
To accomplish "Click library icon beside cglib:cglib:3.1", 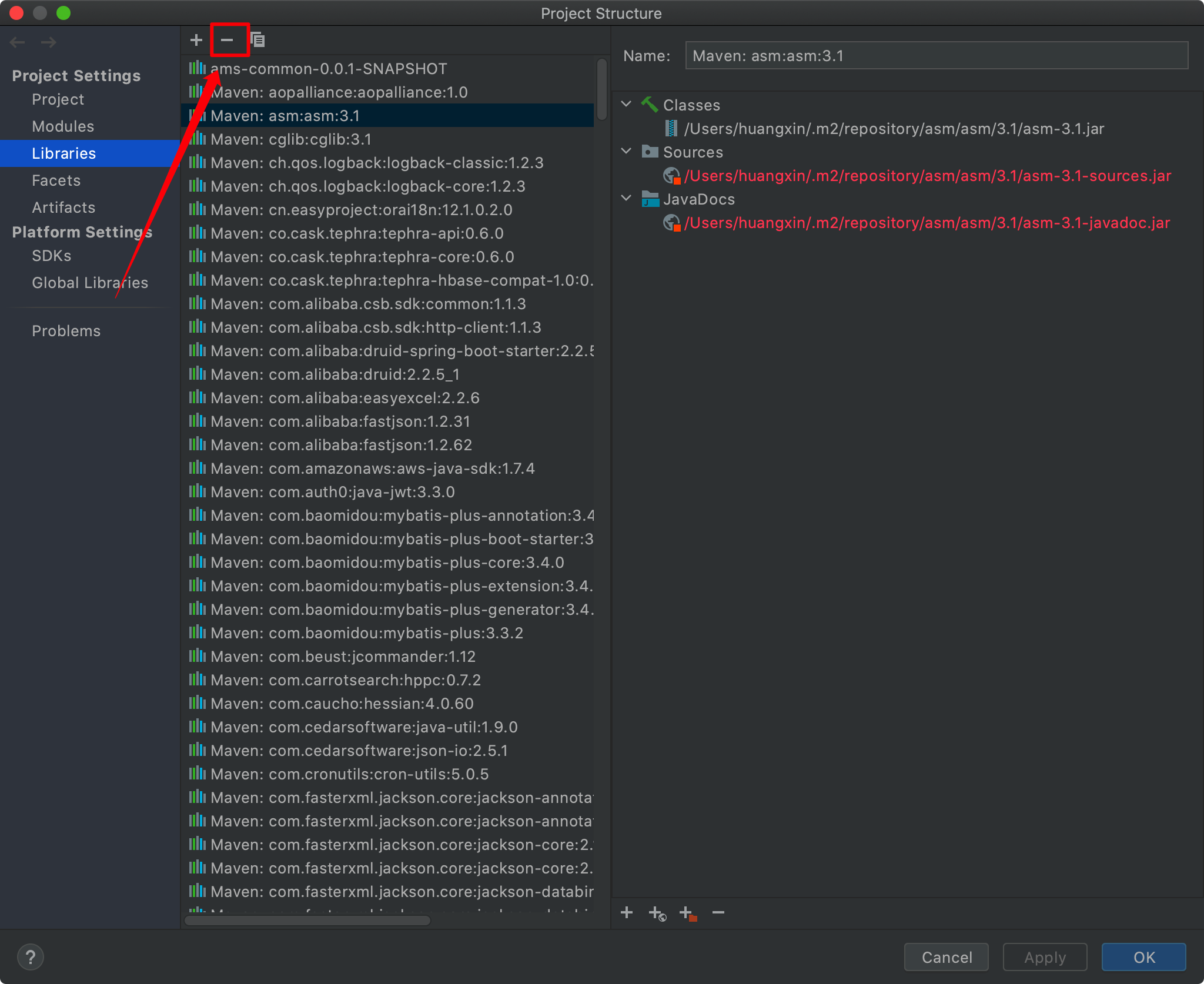I will (198, 139).
